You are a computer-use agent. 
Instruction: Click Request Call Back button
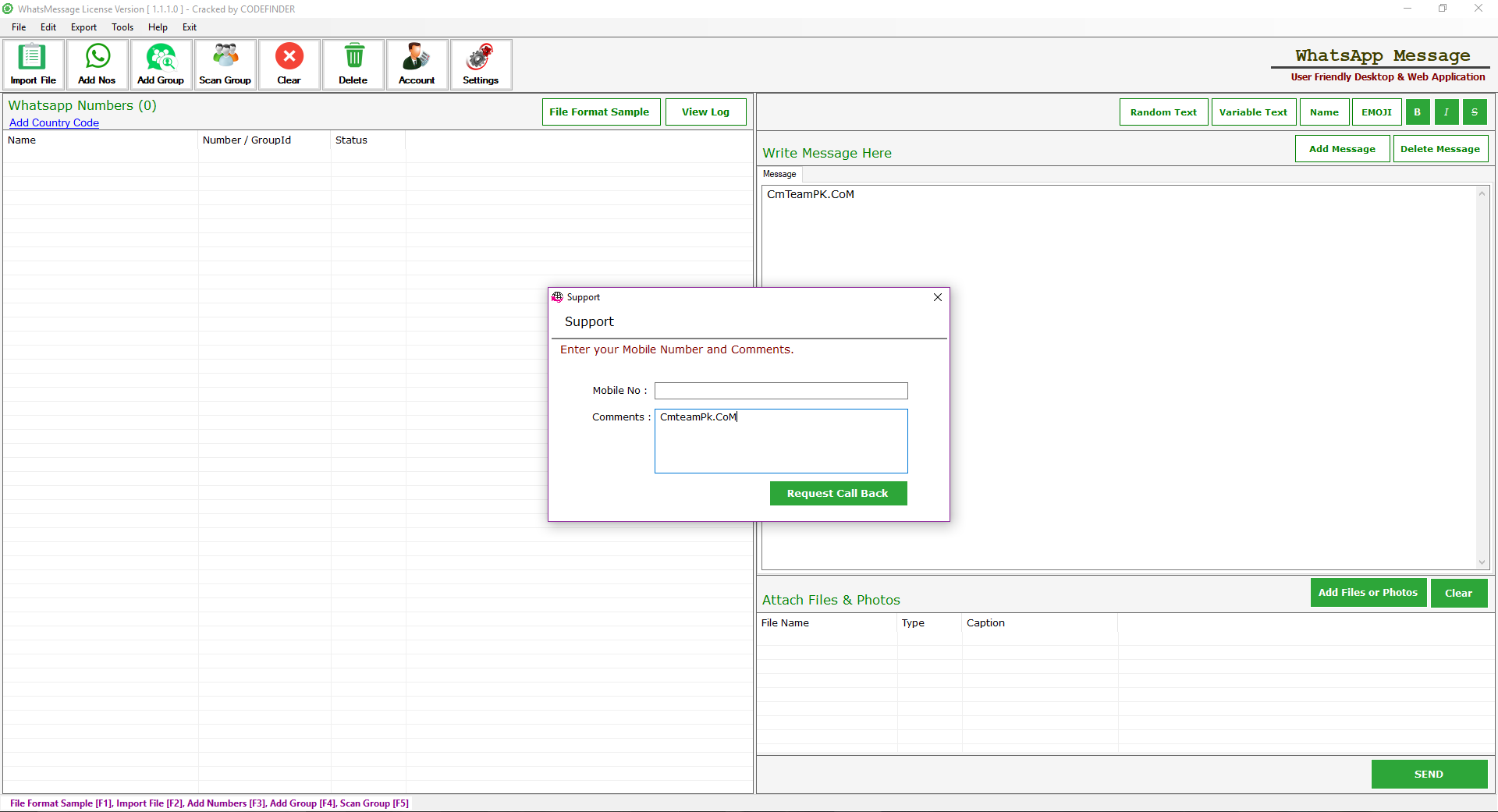coord(838,494)
